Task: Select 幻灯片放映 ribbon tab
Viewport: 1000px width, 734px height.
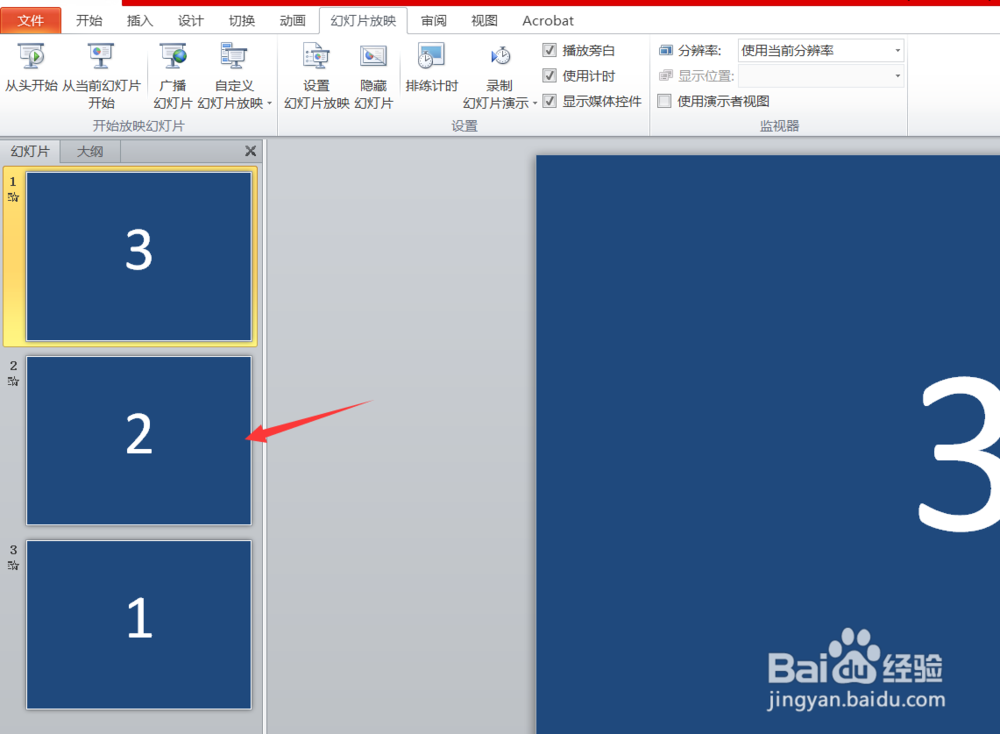Action: tap(363, 20)
